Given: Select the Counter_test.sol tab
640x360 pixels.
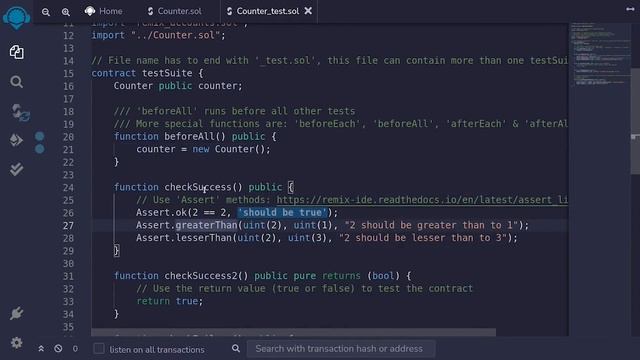Looking at the screenshot, I should (264, 11).
